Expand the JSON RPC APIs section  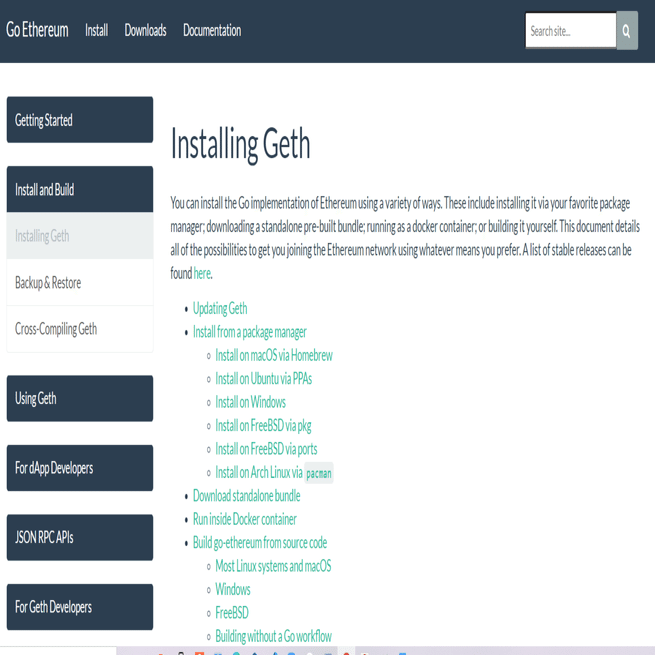(x=80, y=537)
